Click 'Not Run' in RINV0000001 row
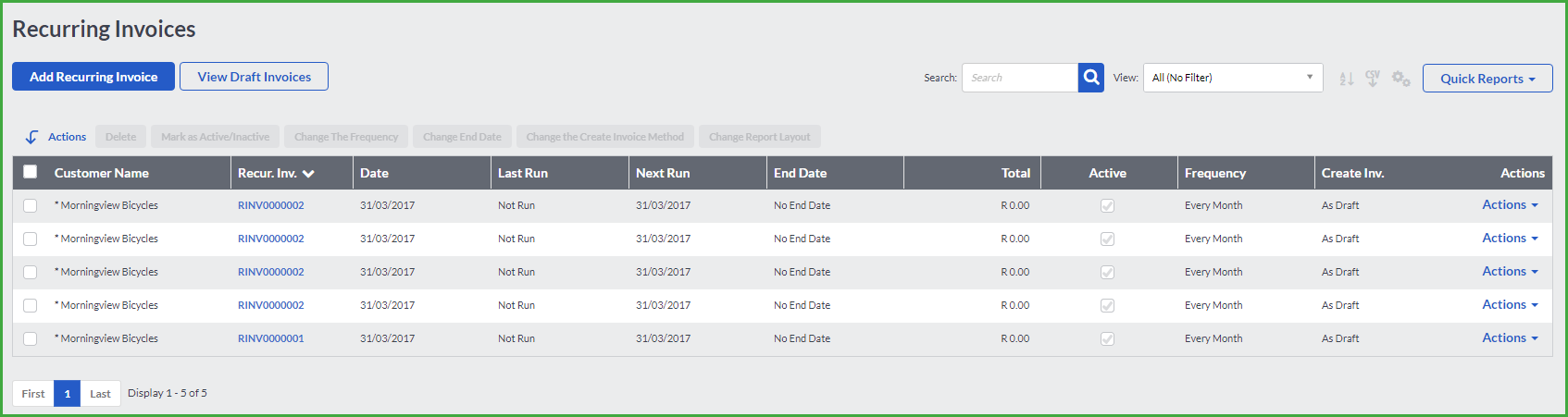This screenshot has height=417, width=1568. (516, 338)
